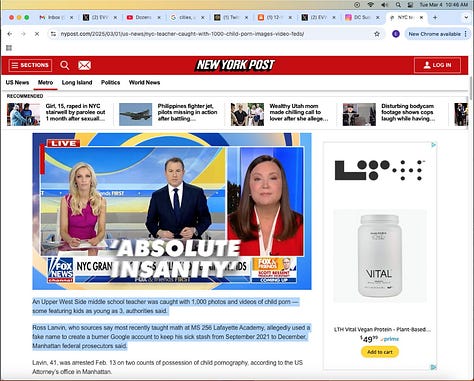Click the AdChoices icon below the ad

point(433,367)
